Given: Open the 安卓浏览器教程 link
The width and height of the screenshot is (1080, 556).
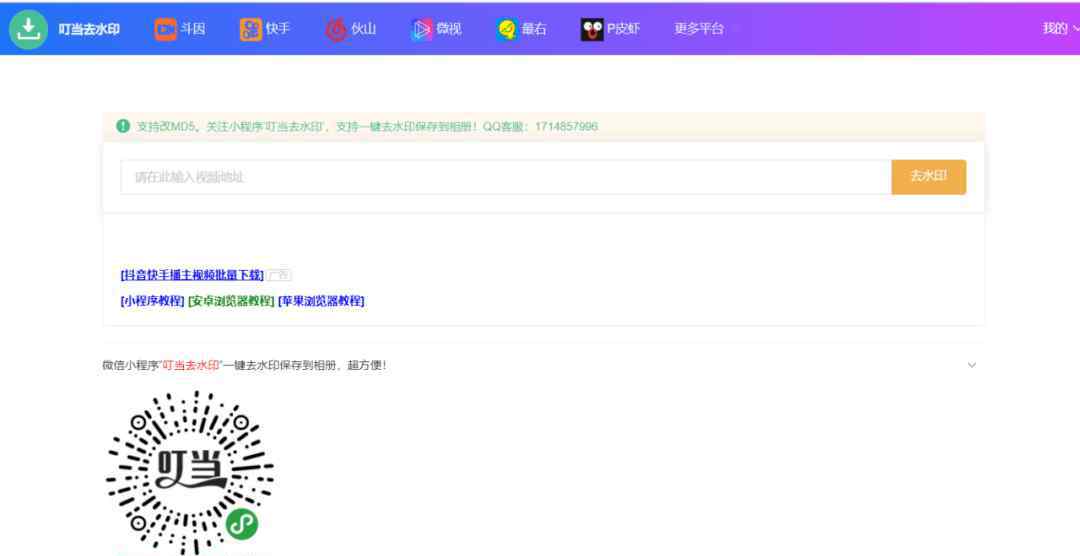Looking at the screenshot, I should 231,301.
